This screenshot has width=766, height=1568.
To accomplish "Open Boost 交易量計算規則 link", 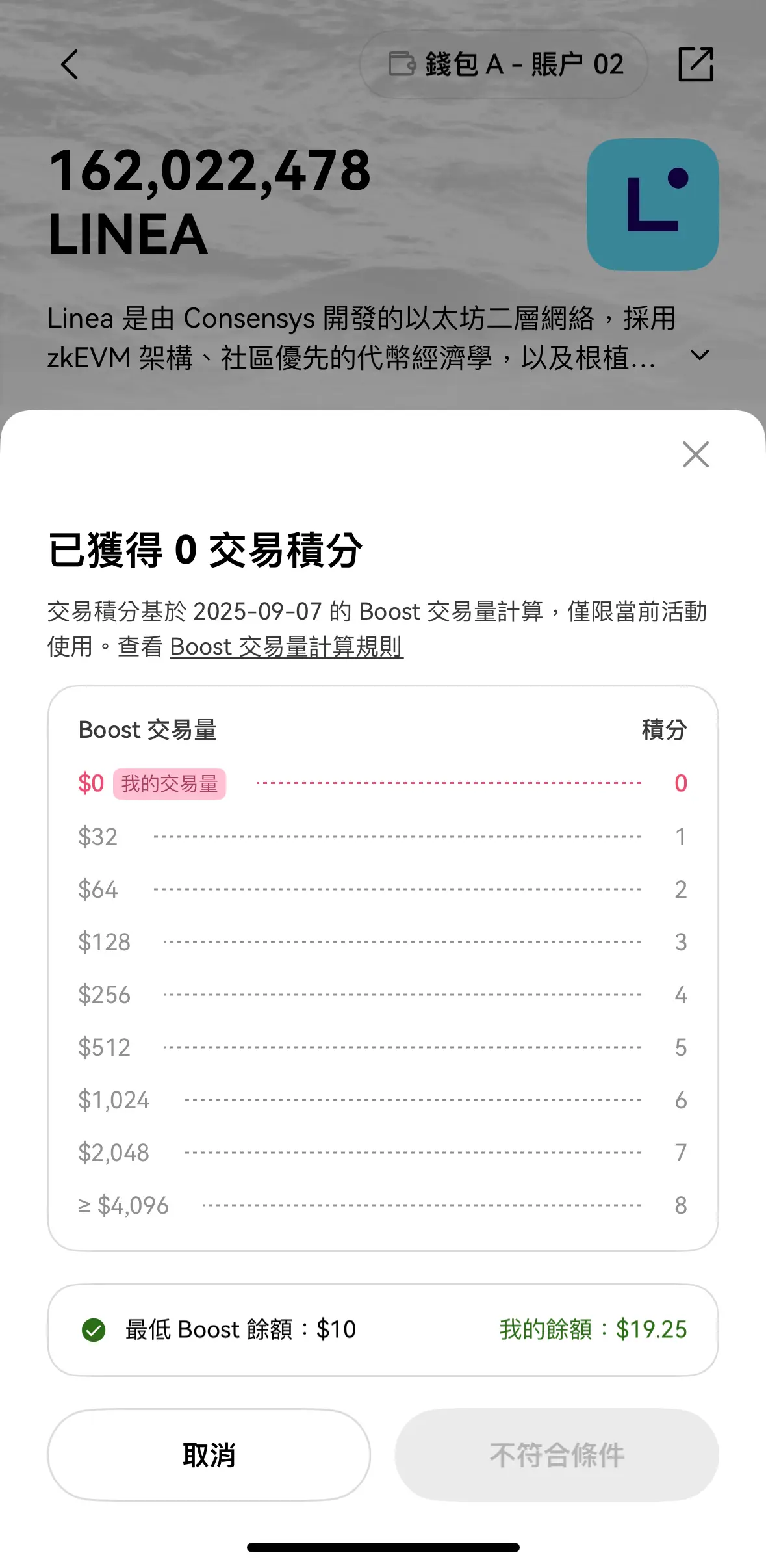I will tap(287, 647).
